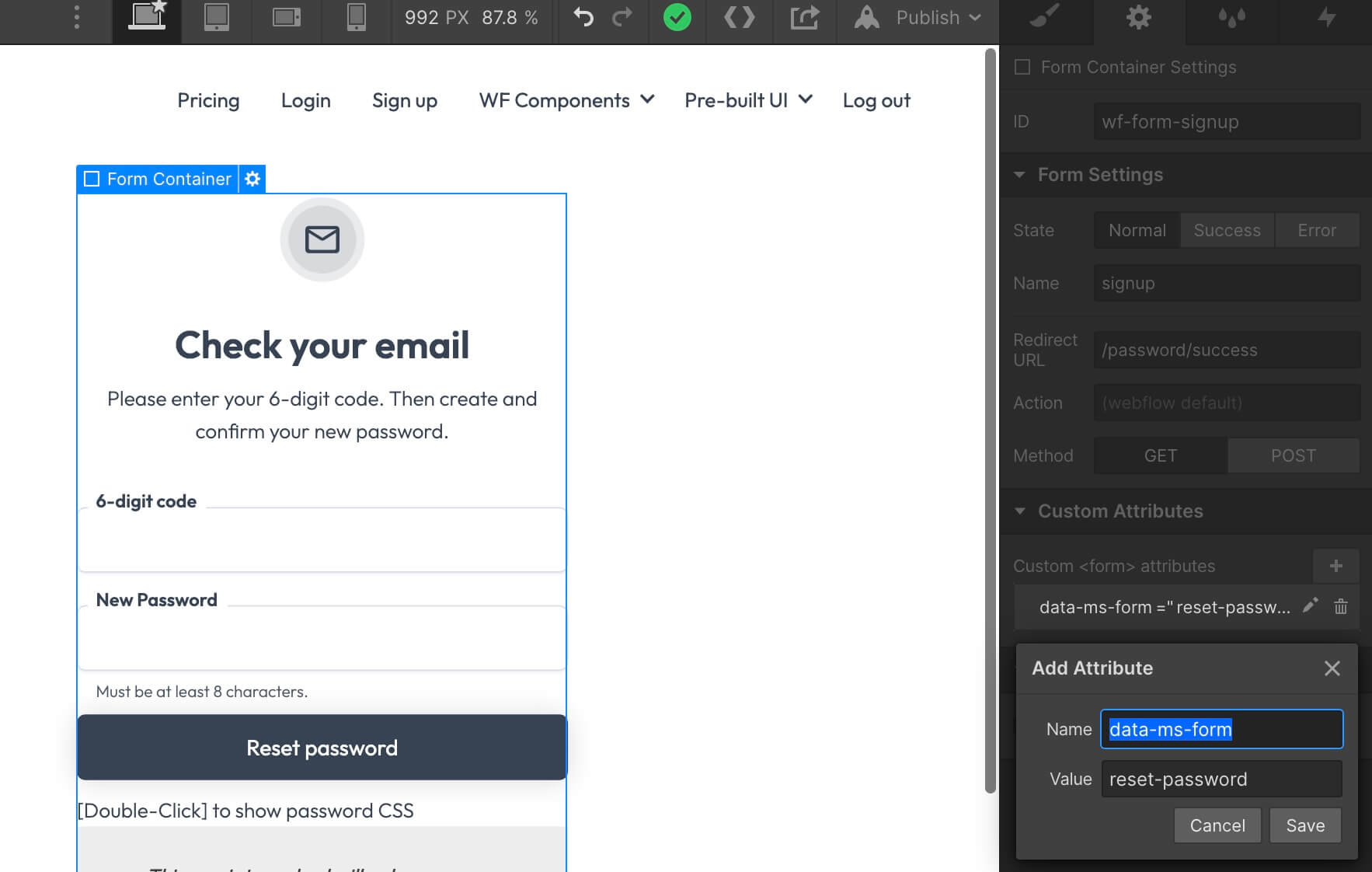Add a new custom form attribute
The width and height of the screenshot is (1372, 872).
click(1335, 566)
